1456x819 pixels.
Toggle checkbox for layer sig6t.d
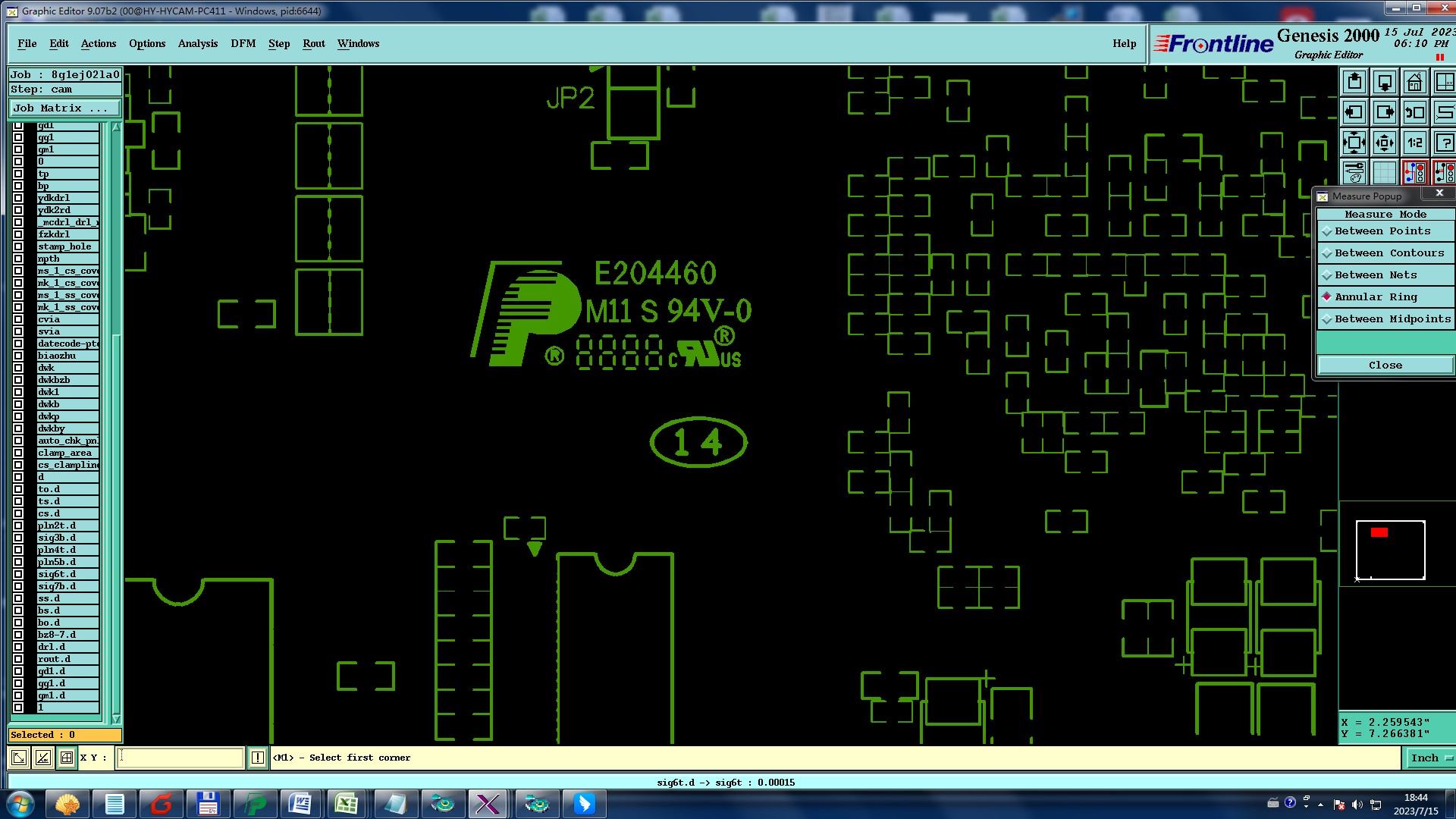pos(18,574)
